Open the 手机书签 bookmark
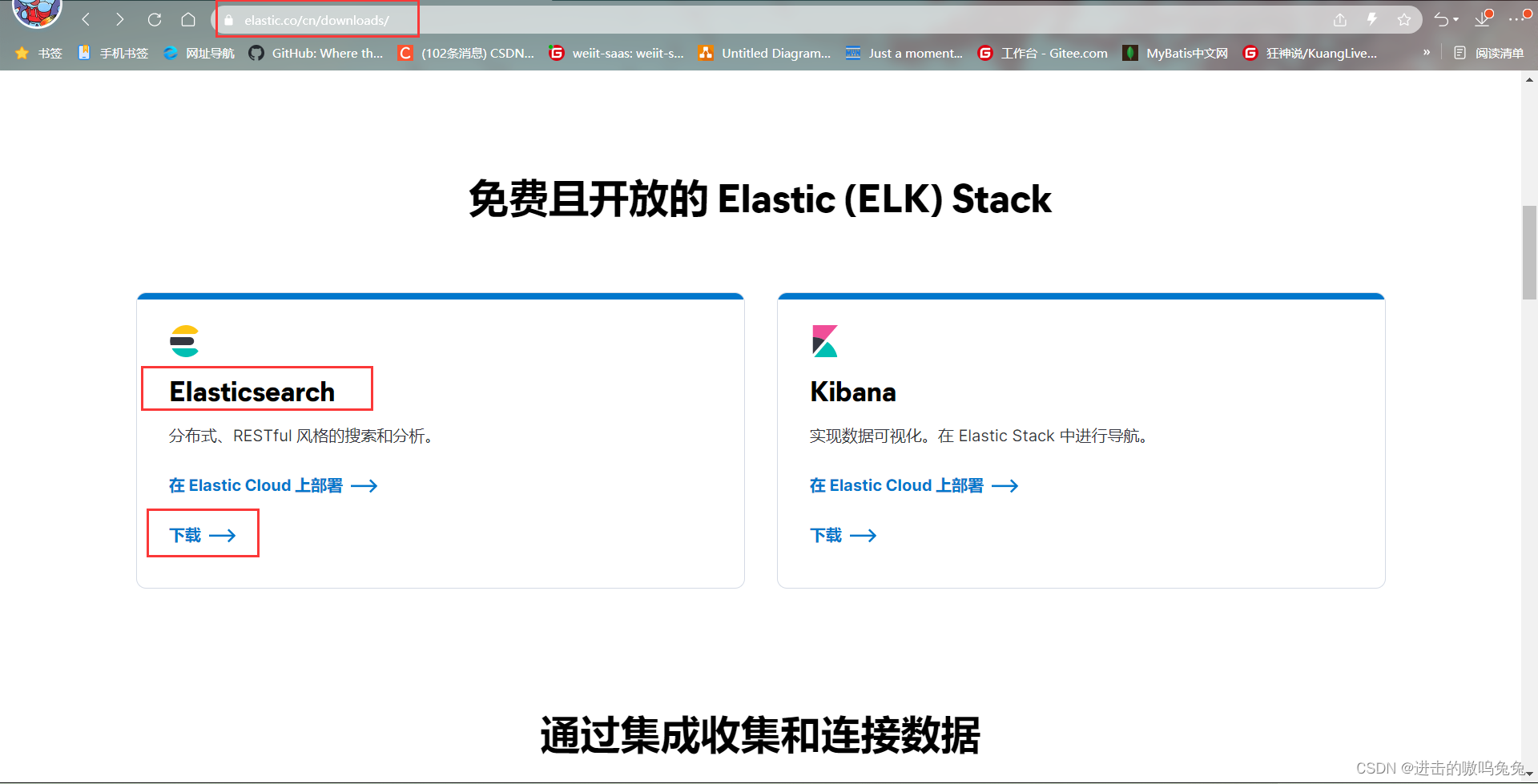The width and height of the screenshot is (1538, 784). pyautogui.click(x=113, y=53)
